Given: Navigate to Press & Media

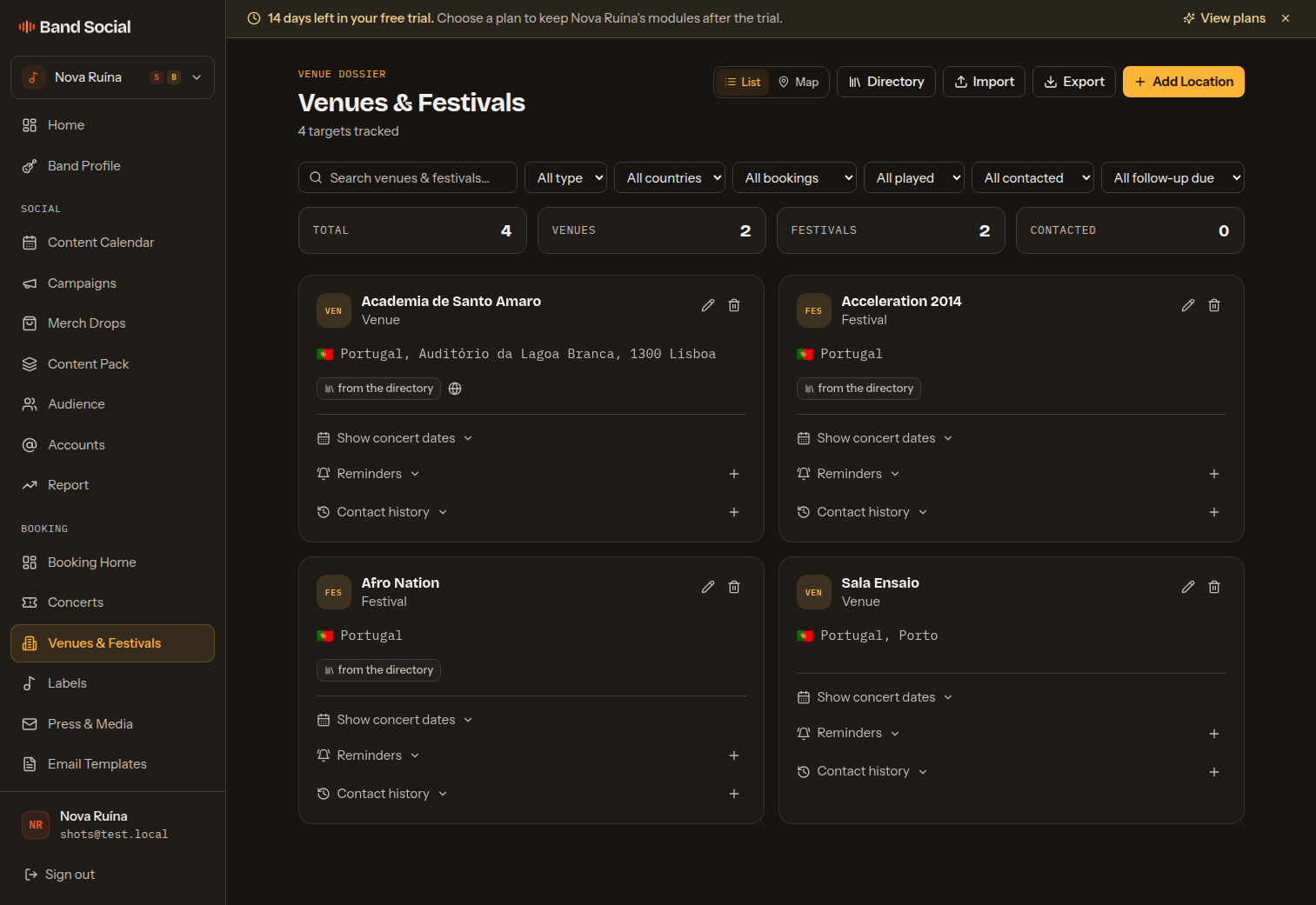Looking at the screenshot, I should pos(112,724).
